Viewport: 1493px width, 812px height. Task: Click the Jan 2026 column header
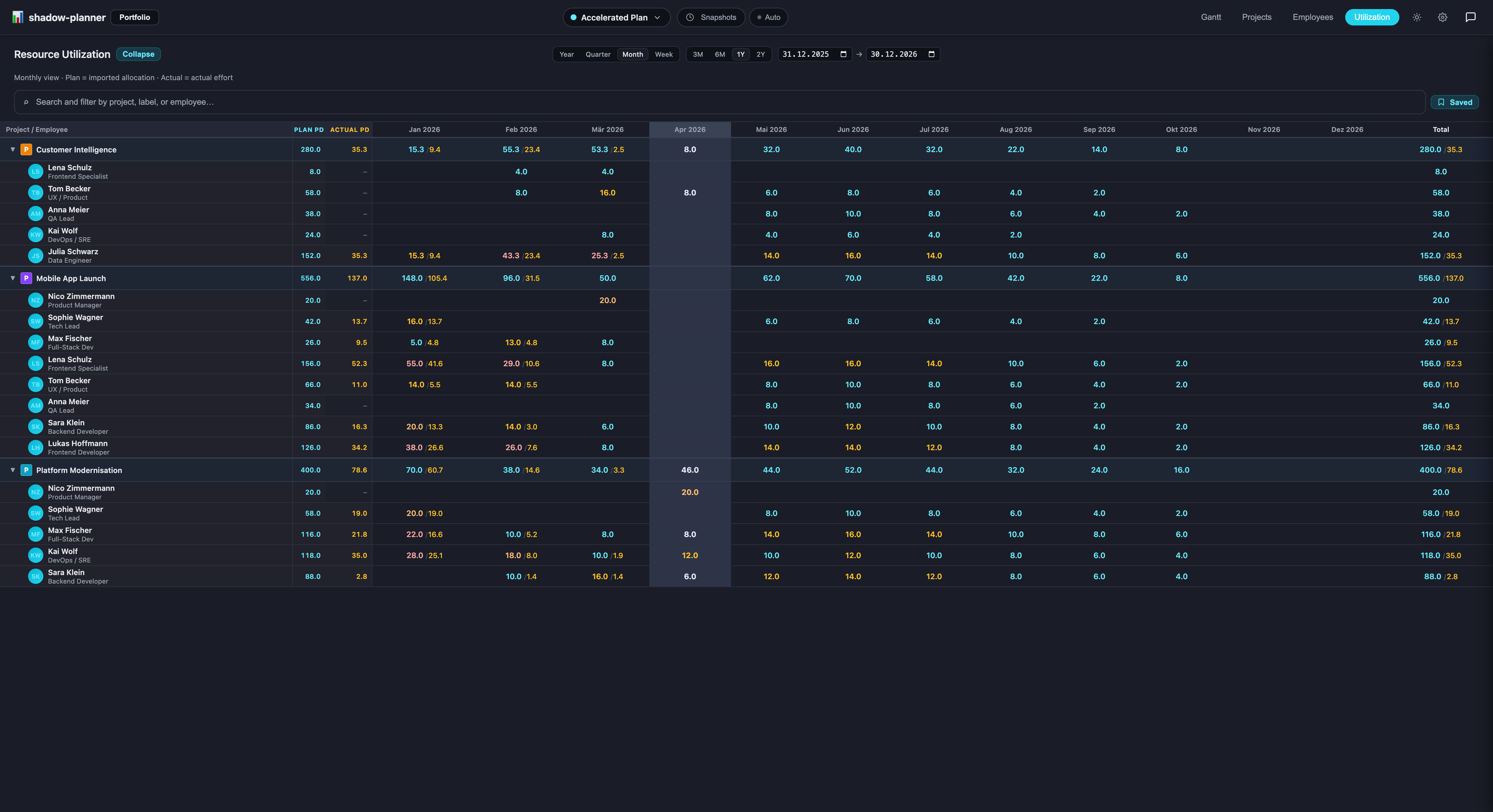424,130
